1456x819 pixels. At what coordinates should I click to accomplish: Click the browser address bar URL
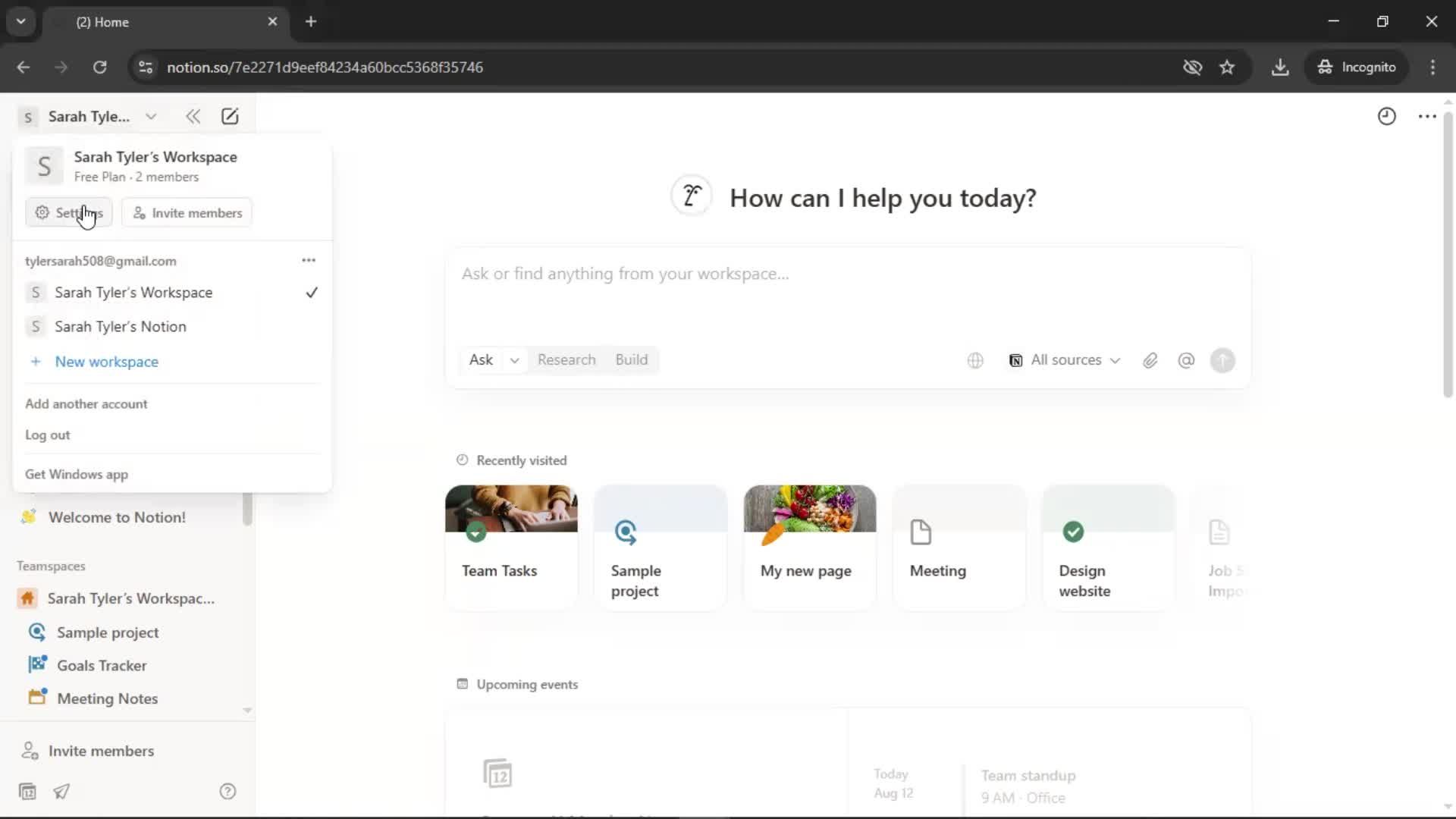[x=325, y=67]
